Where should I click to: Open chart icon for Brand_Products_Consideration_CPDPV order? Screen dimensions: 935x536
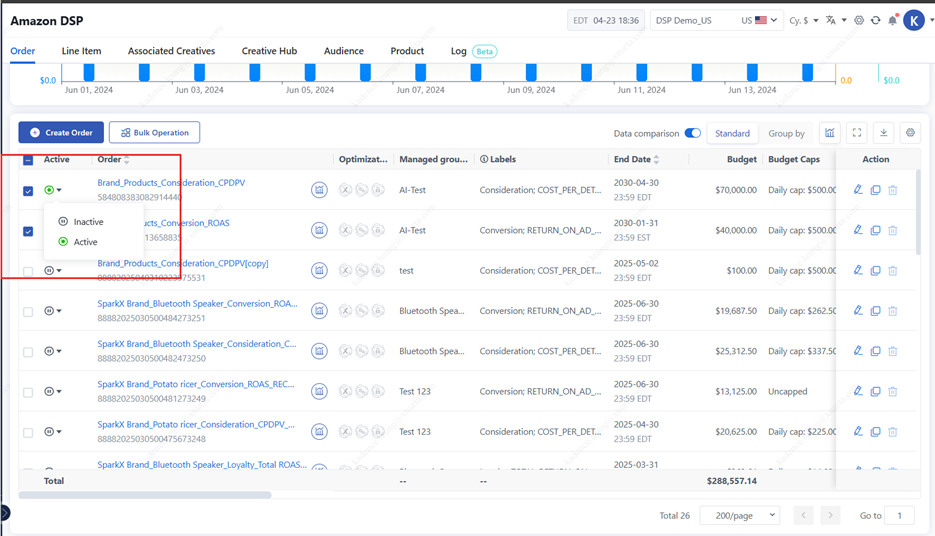(319, 190)
